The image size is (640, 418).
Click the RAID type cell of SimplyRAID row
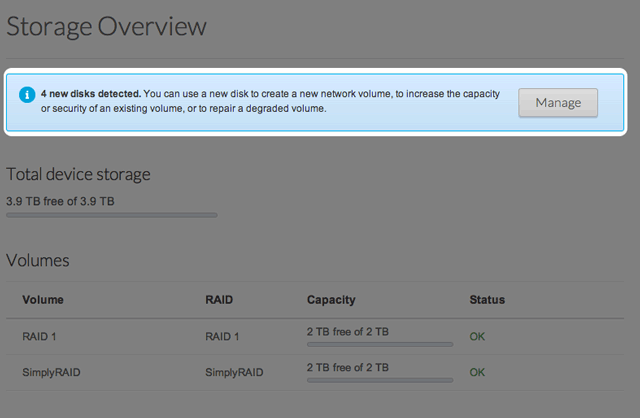pyautogui.click(x=236, y=372)
